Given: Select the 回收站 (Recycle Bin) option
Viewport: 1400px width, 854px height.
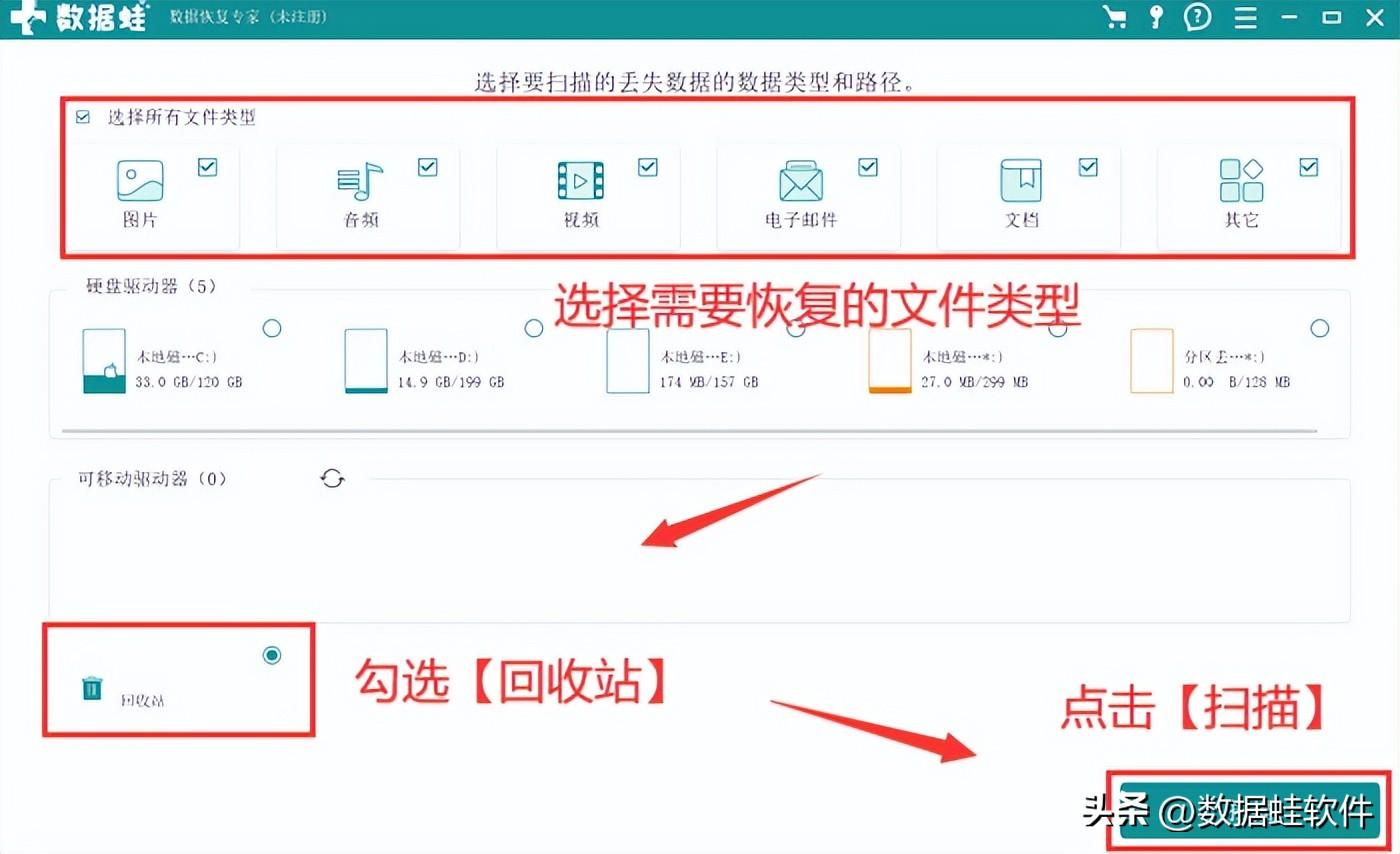Looking at the screenshot, I should (x=272, y=655).
